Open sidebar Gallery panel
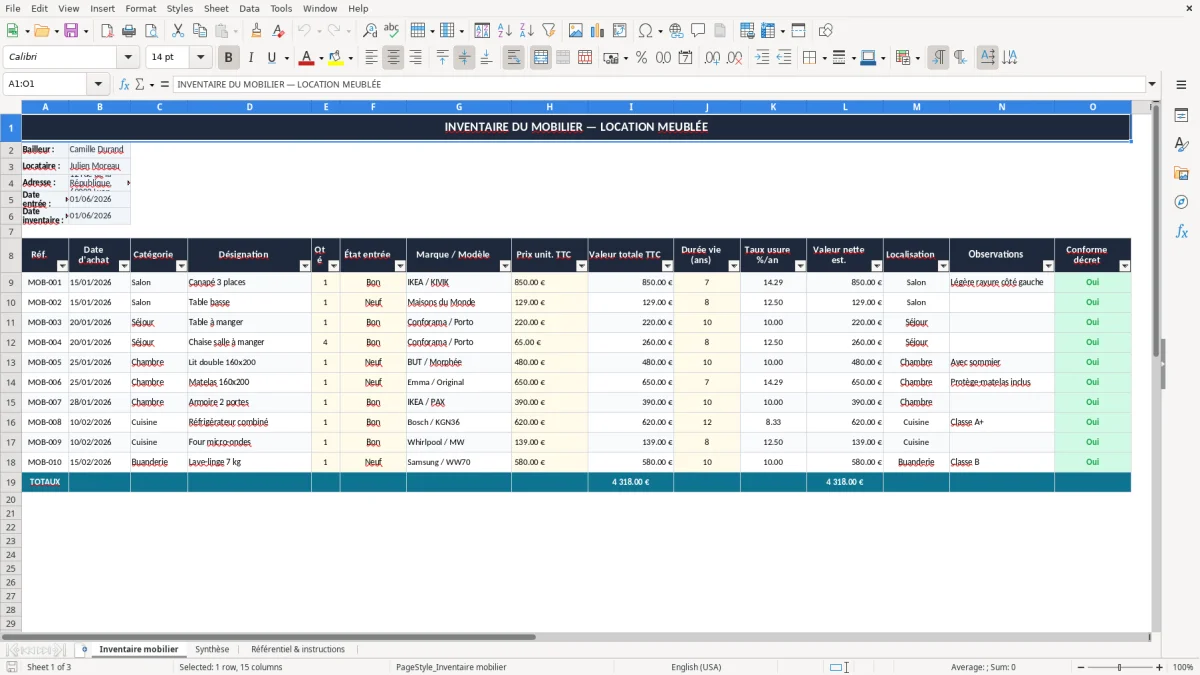This screenshot has height=675, width=1200. [1181, 173]
